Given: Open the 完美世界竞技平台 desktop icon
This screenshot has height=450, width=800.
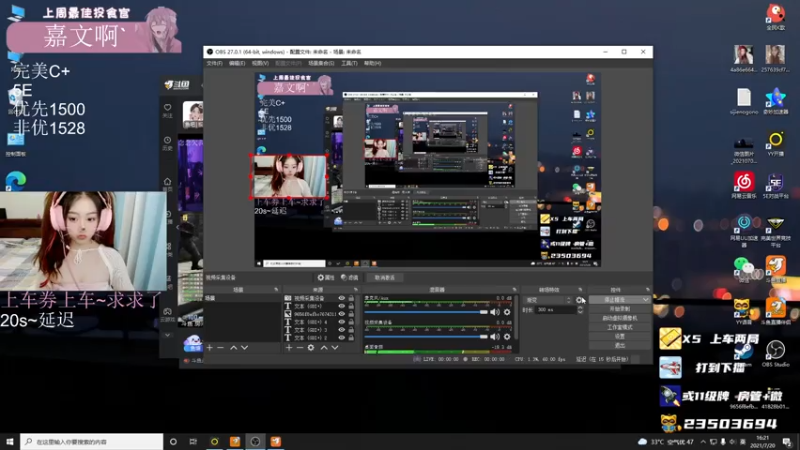Looking at the screenshot, I should pos(776,231).
